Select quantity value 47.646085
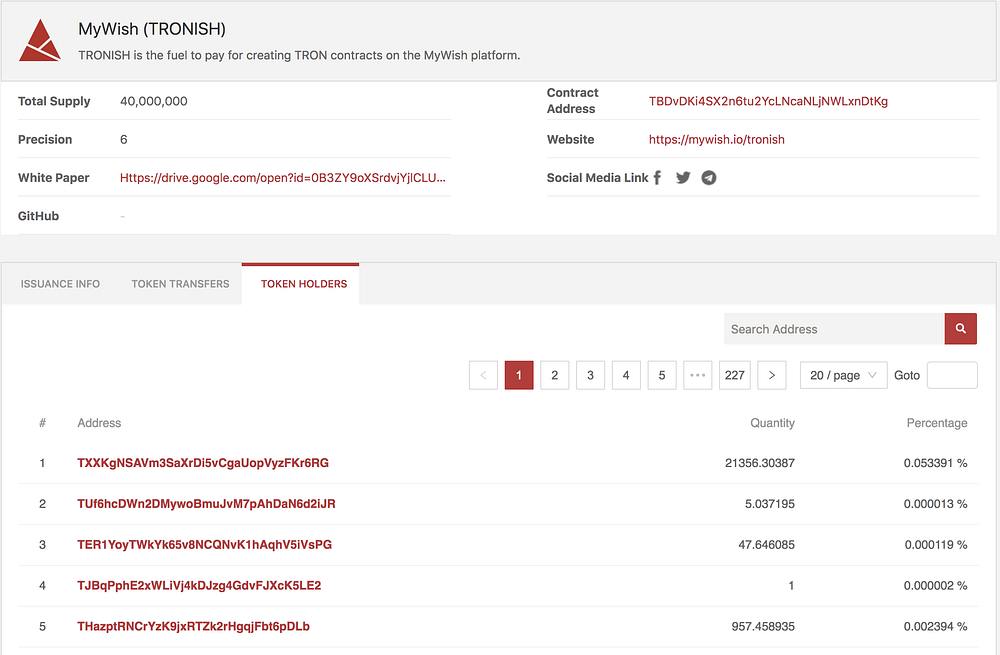This screenshot has width=1000, height=655. pos(767,545)
